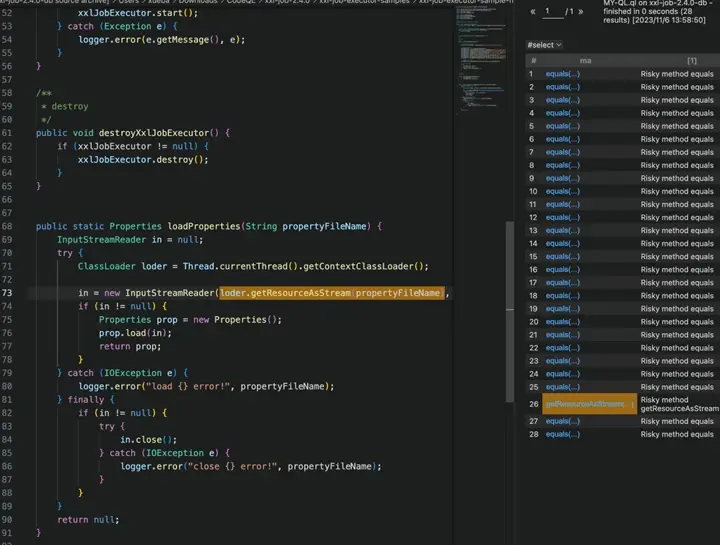Open equals(...) link in result row 7

click(562, 152)
